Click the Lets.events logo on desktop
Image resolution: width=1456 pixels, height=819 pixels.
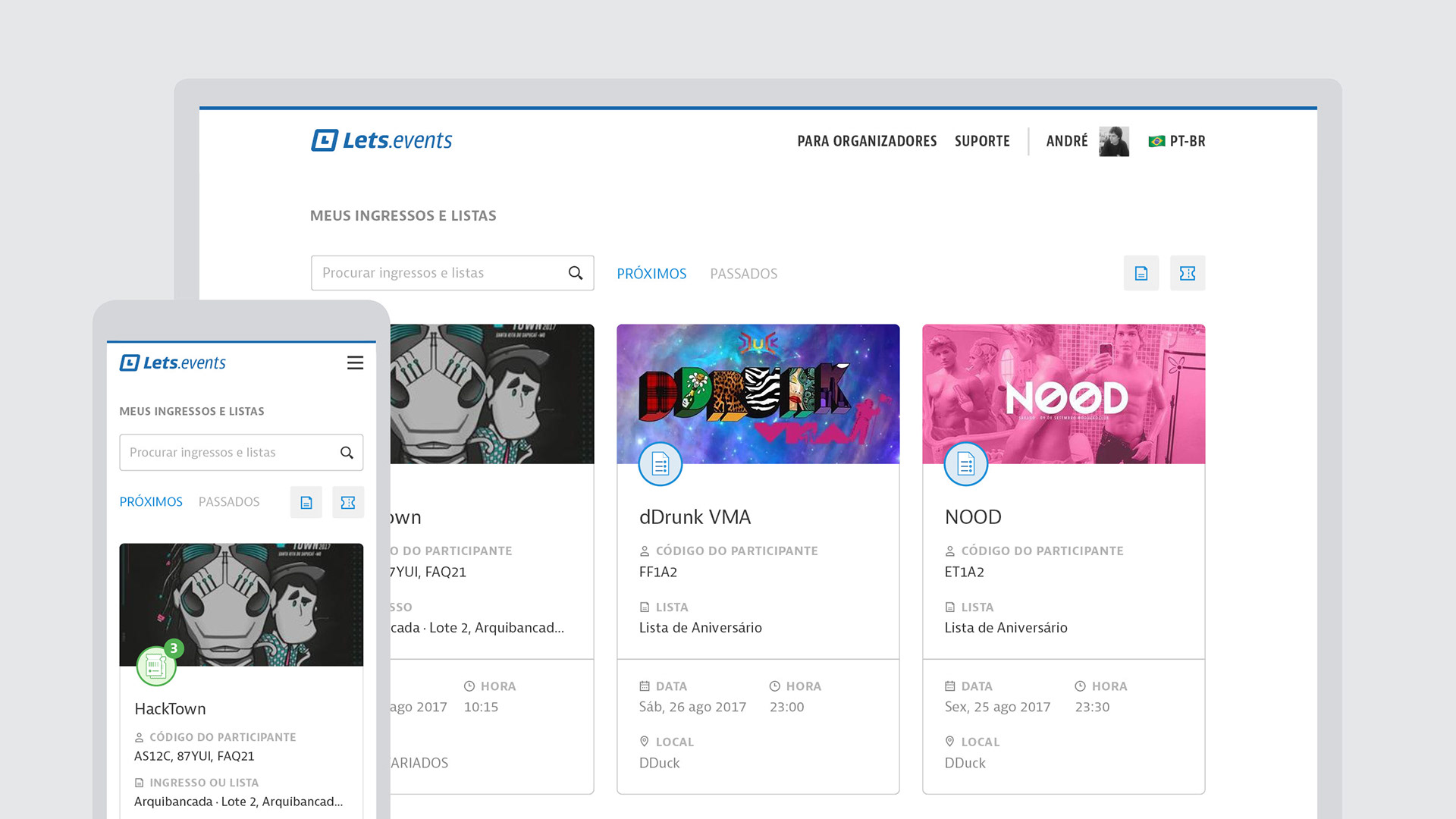click(381, 140)
